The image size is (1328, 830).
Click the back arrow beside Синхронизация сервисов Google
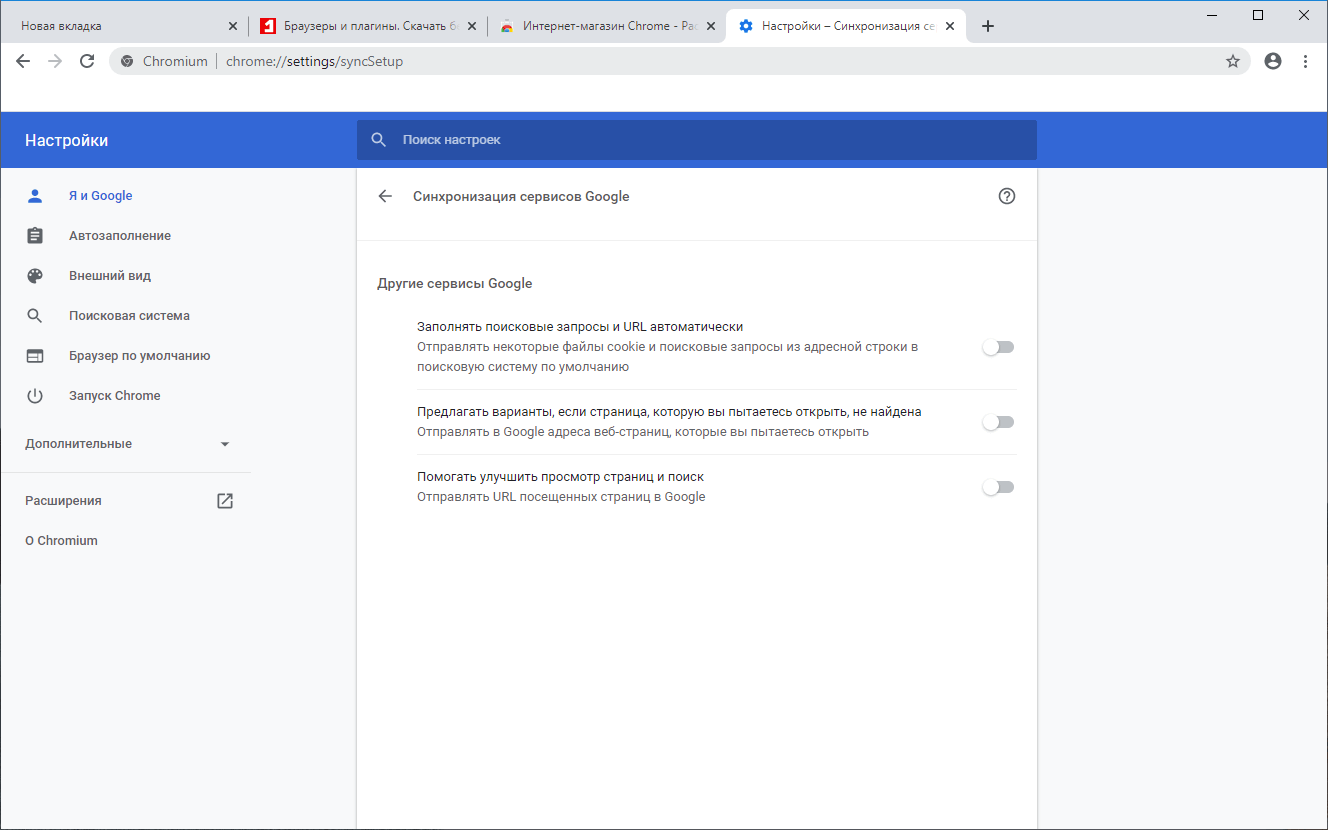[x=385, y=196]
